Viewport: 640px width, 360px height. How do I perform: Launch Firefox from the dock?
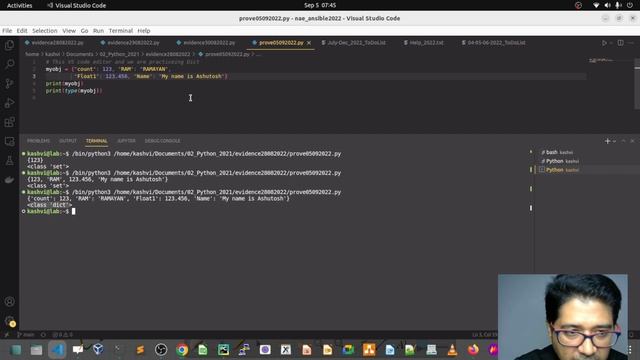[473, 350]
